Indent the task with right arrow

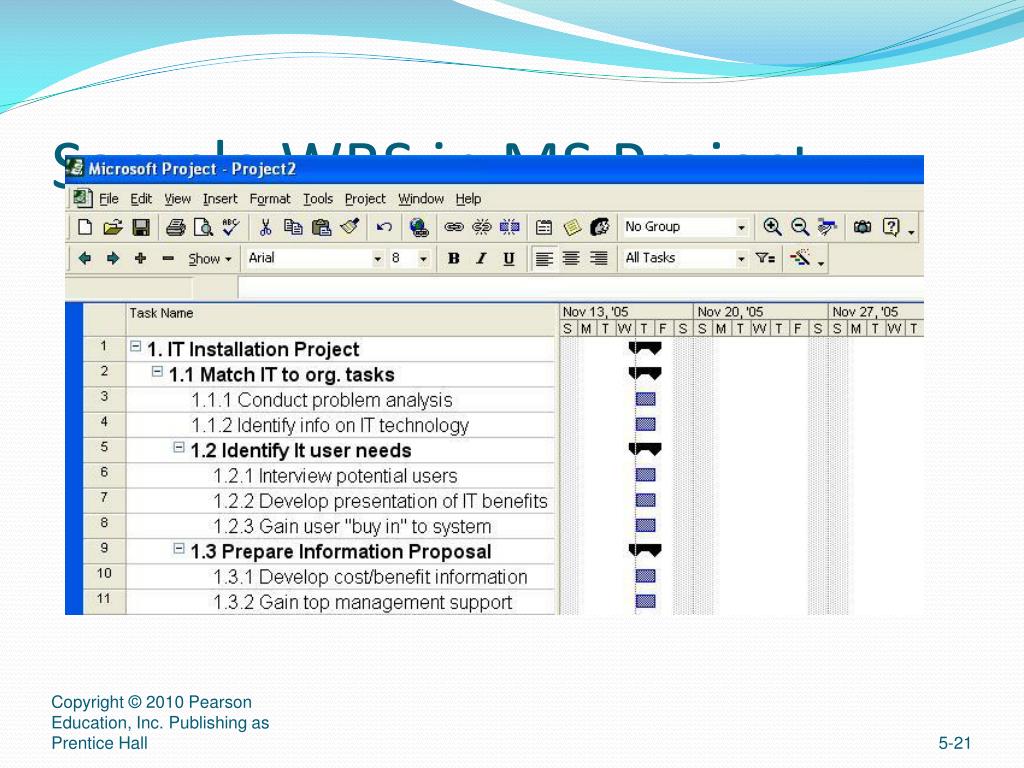[x=113, y=258]
